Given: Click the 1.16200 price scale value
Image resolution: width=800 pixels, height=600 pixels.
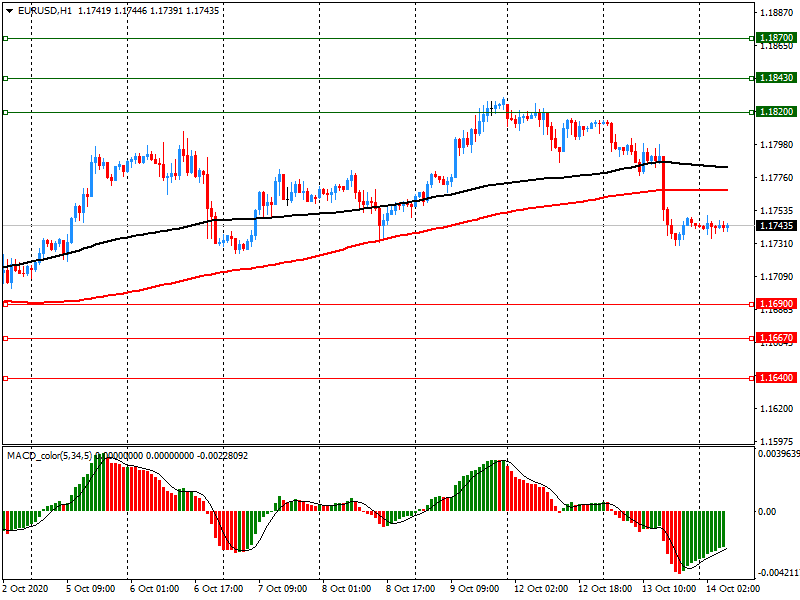Looking at the screenshot, I should tap(777, 409).
